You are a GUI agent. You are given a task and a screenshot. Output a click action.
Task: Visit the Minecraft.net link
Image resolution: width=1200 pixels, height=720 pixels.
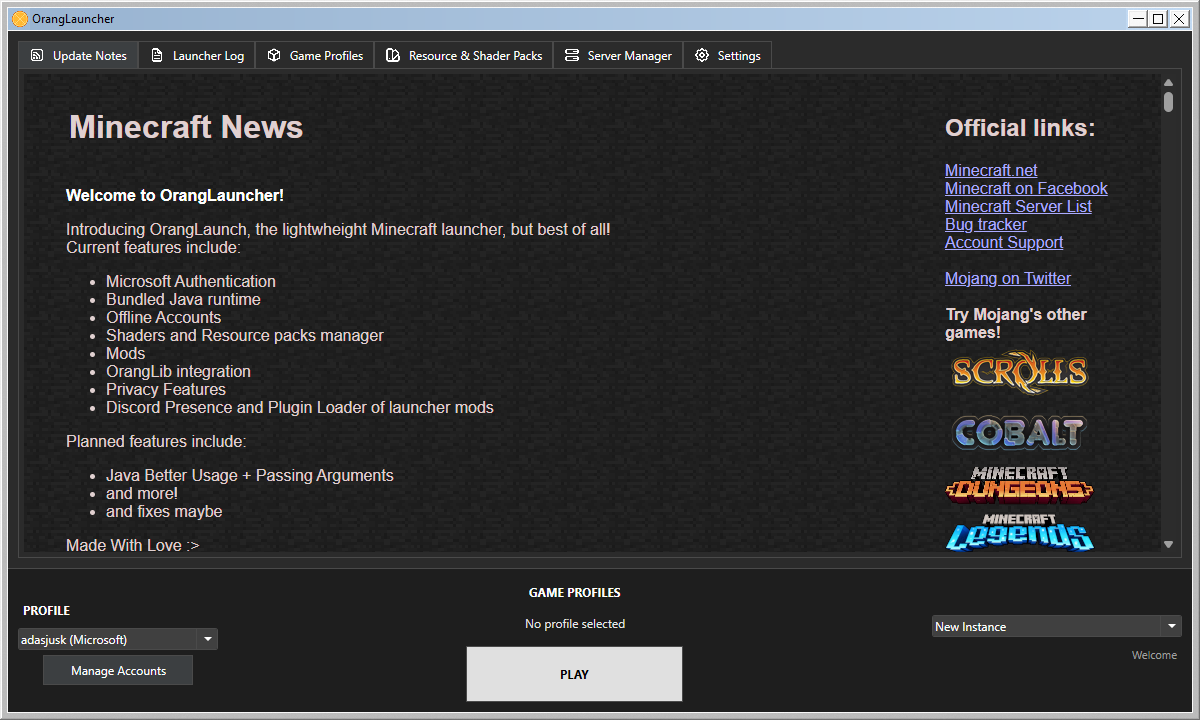point(990,170)
